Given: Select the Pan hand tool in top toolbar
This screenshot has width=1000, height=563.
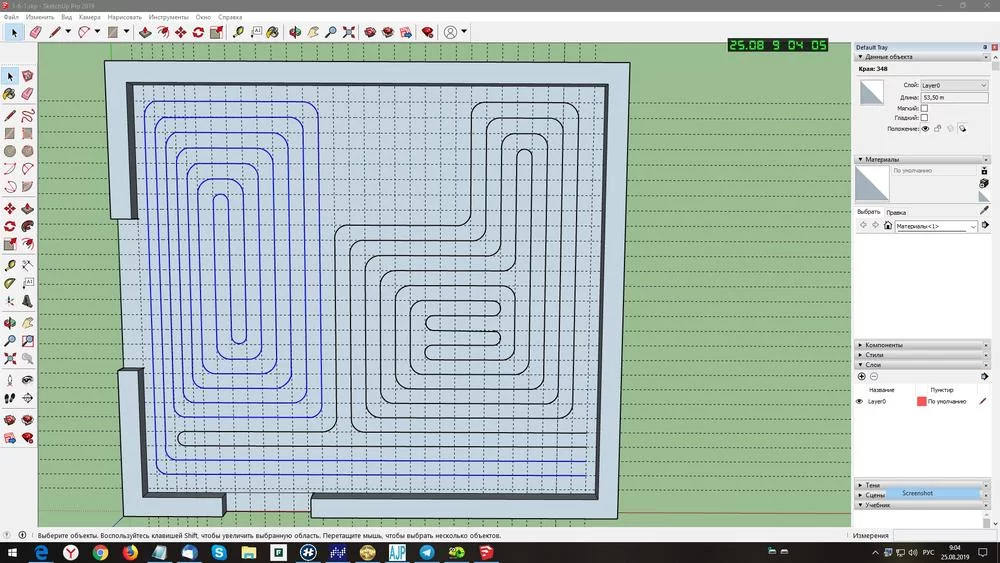Looking at the screenshot, I should pyautogui.click(x=312, y=32).
